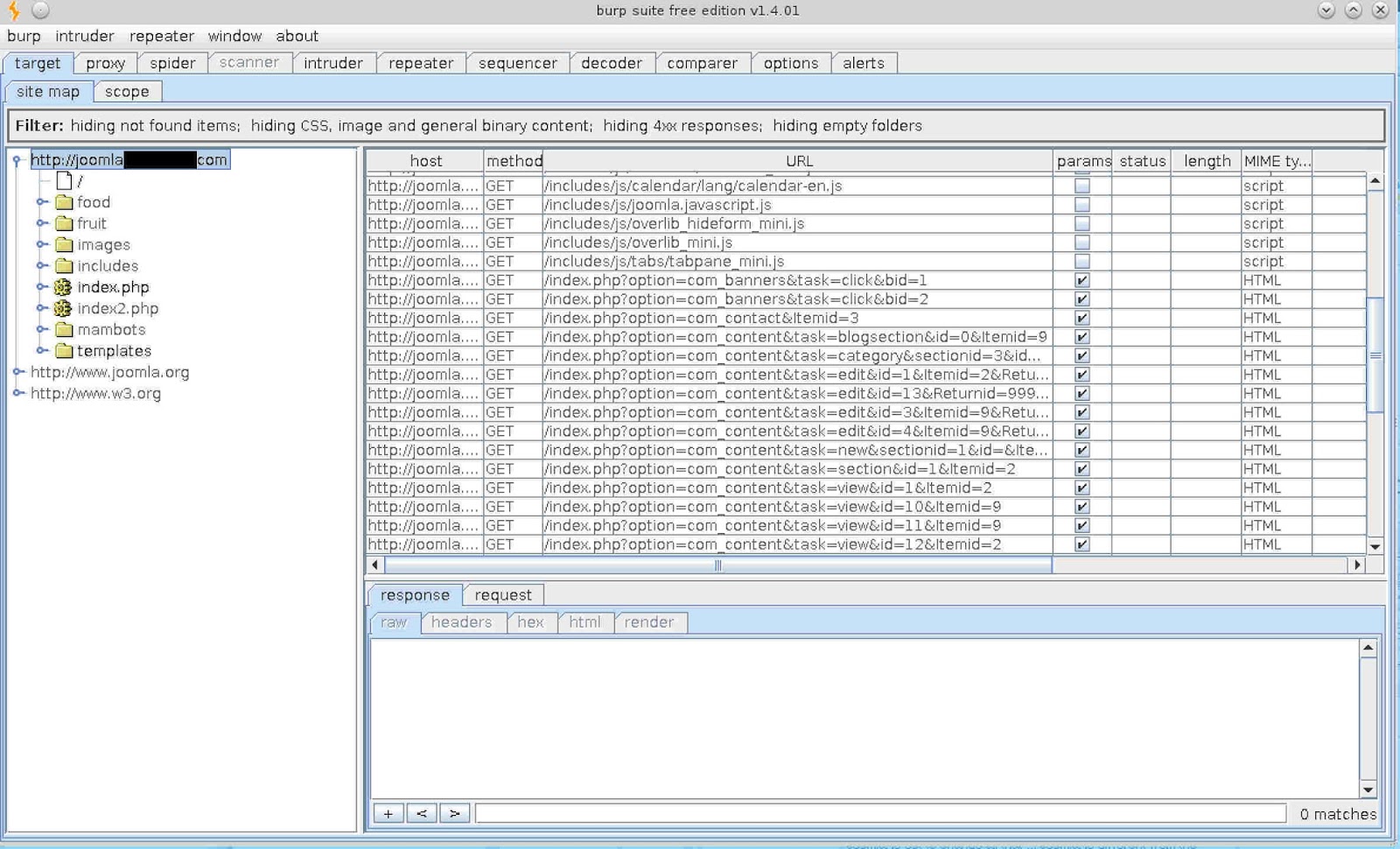Viewport: 1400px width, 849px height.
Task: Open the burp menu
Action: [24, 36]
